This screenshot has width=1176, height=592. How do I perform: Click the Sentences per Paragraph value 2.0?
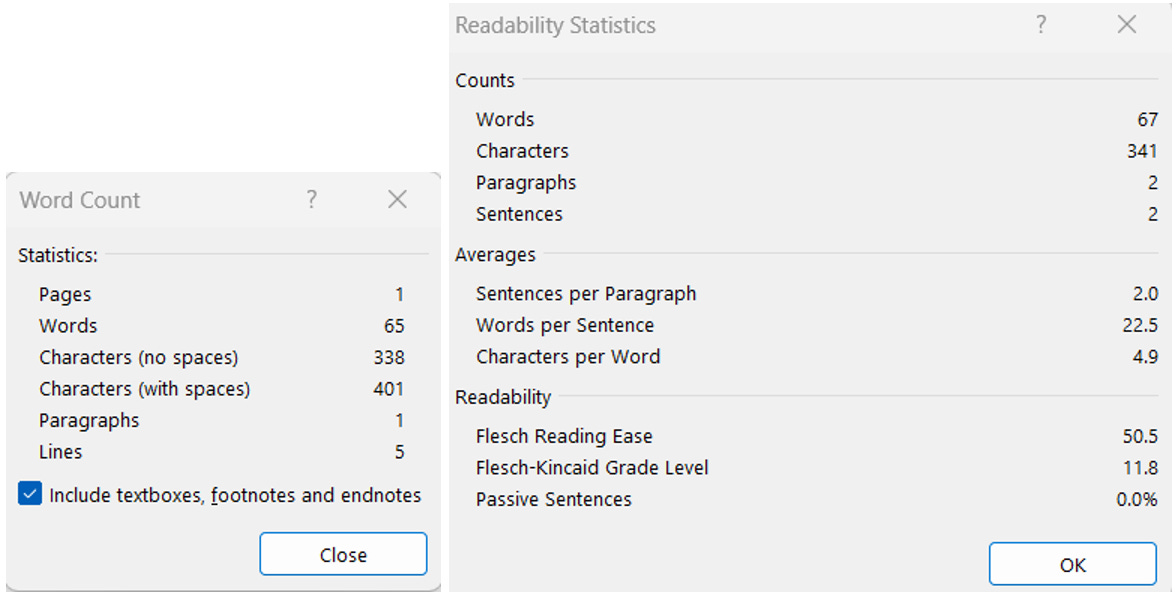1145,294
